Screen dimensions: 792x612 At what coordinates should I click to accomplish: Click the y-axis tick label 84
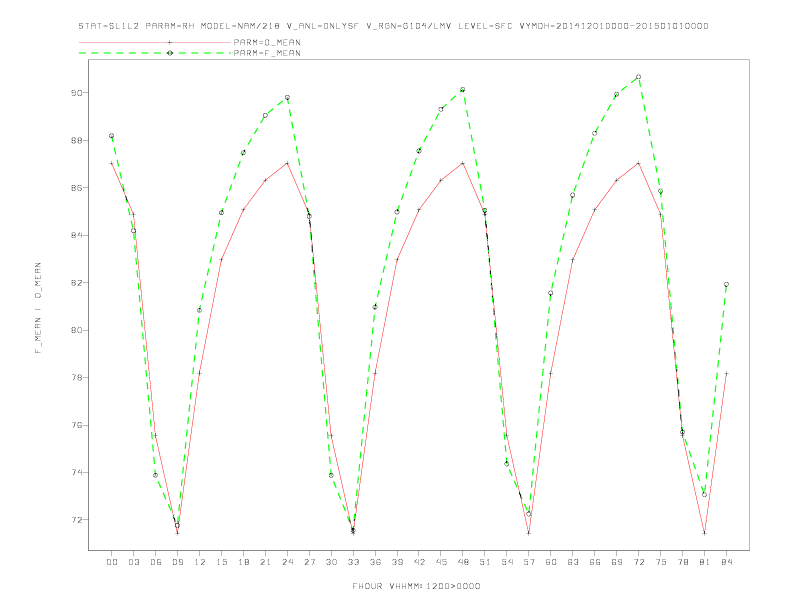pos(76,235)
